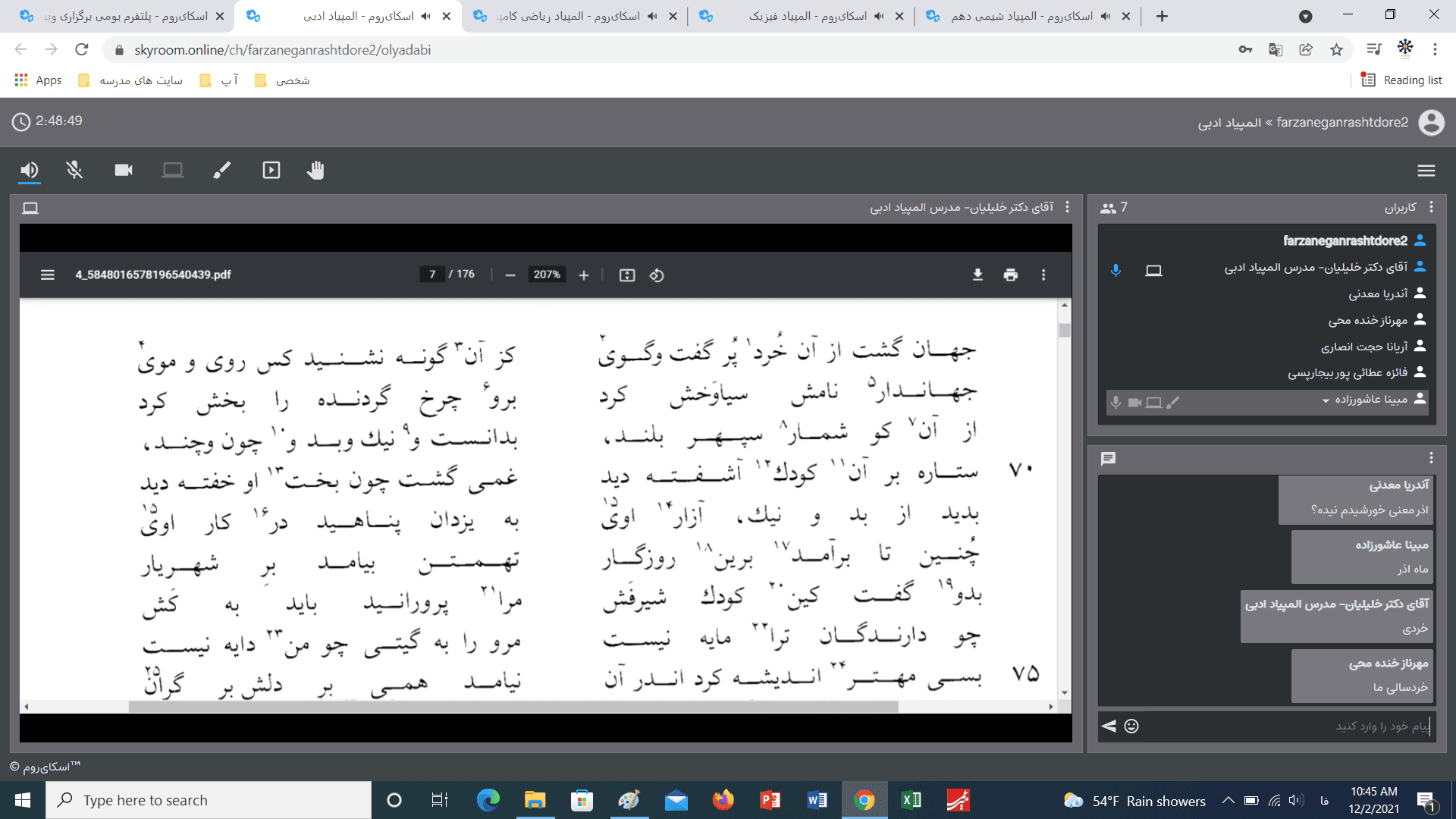Zoom in the PDF with plus button
The image size is (1456, 819).
(x=584, y=275)
